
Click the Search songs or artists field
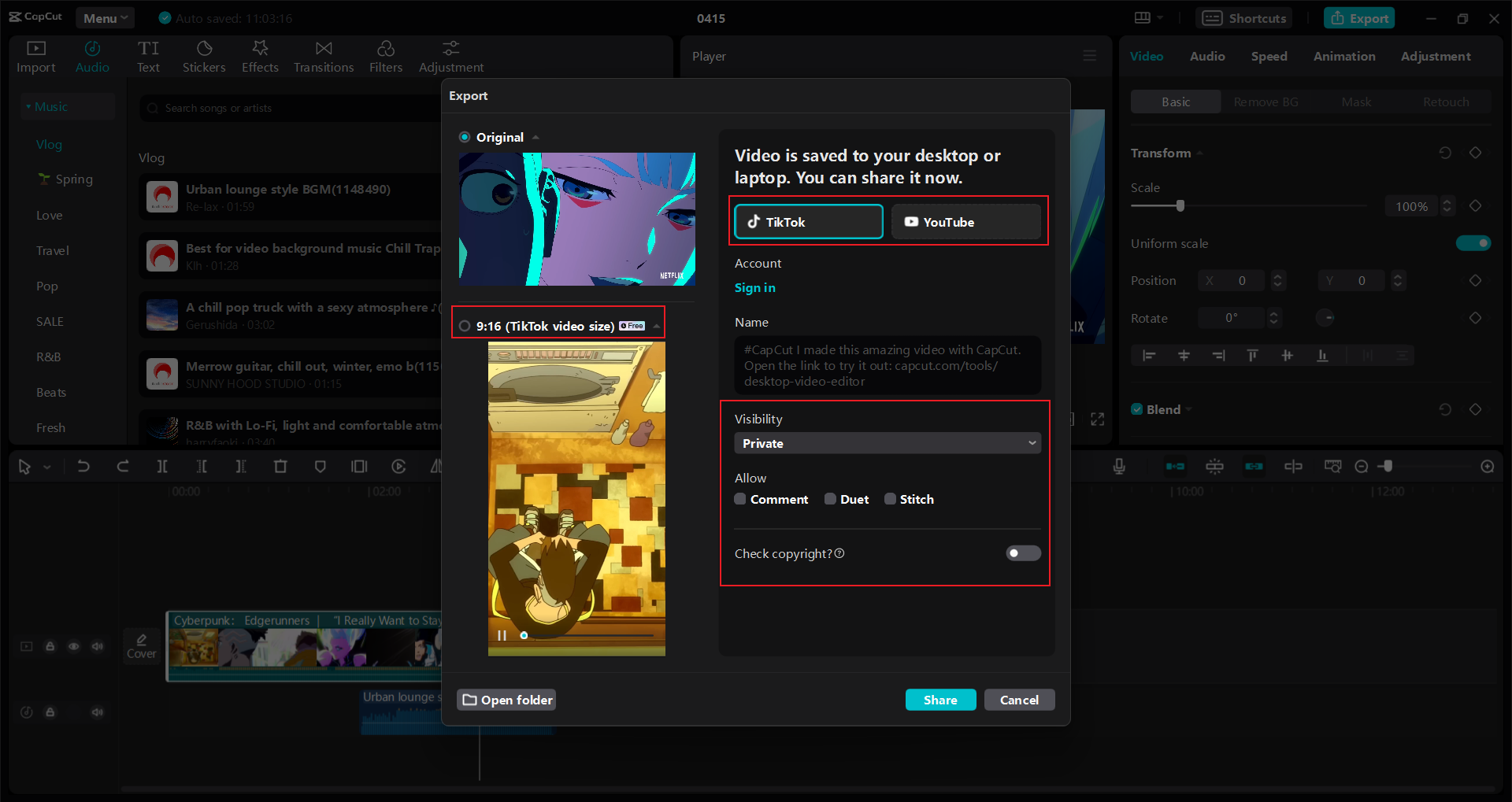tap(291, 108)
